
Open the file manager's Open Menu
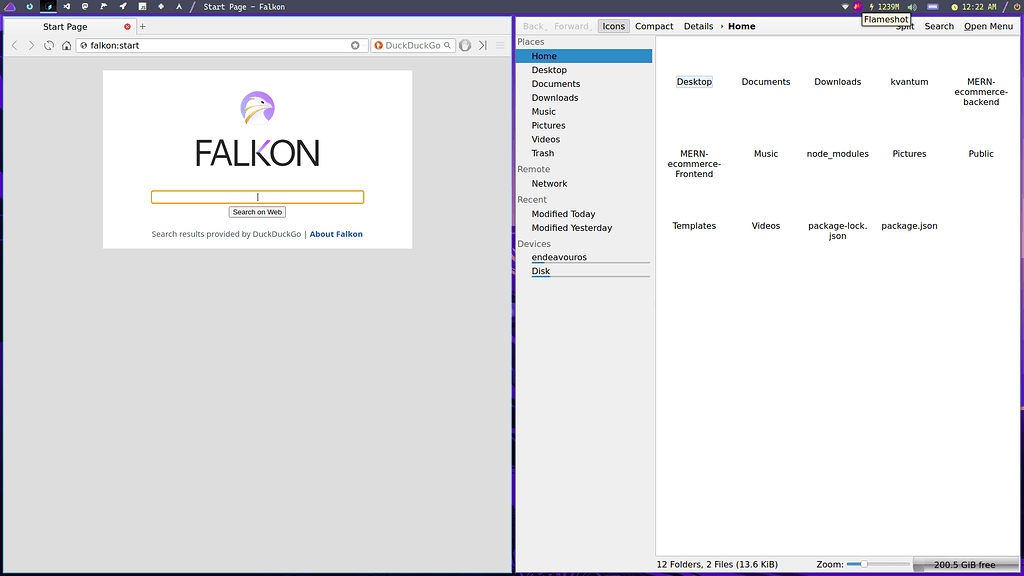point(988,26)
